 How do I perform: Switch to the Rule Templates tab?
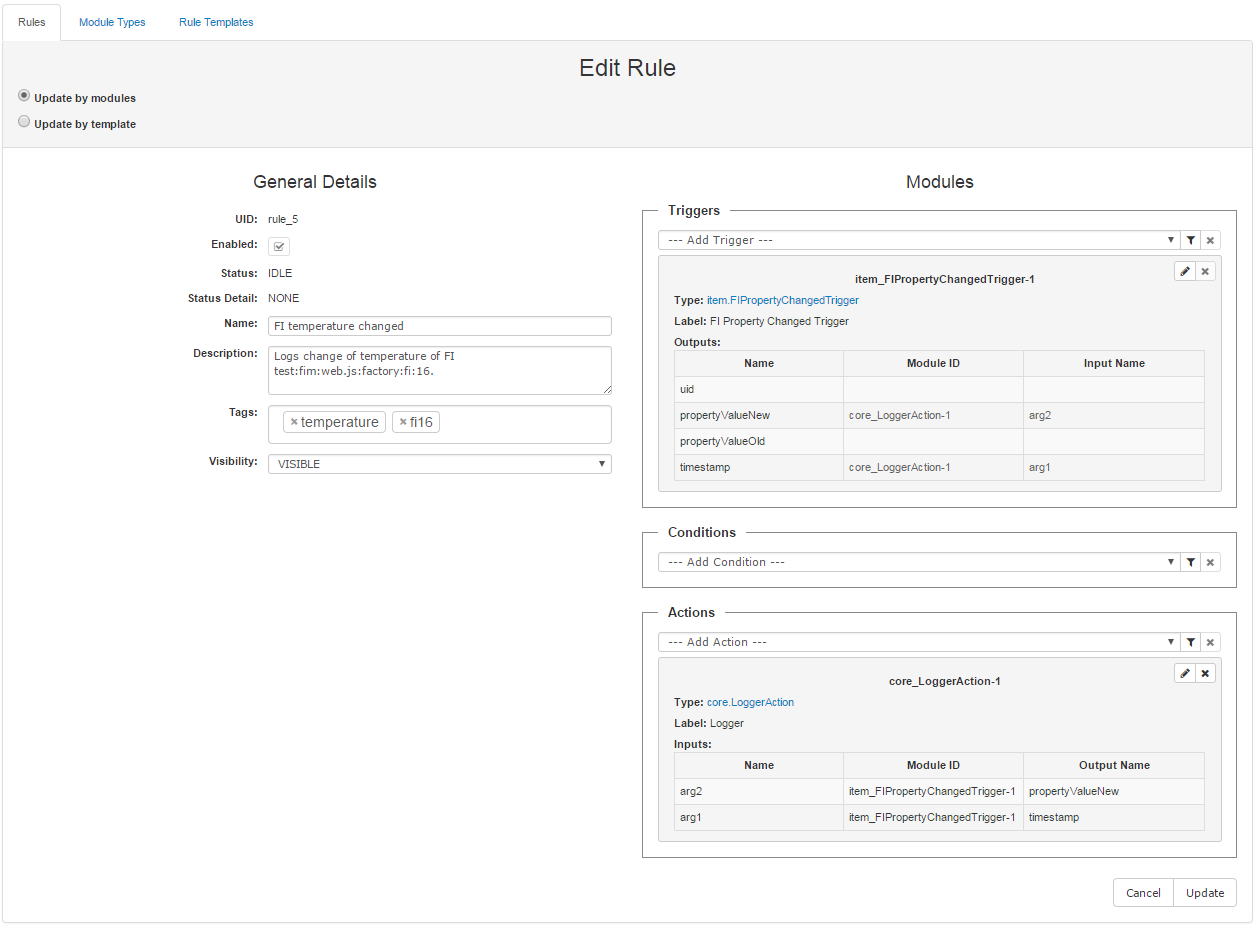pyautogui.click(x=216, y=22)
